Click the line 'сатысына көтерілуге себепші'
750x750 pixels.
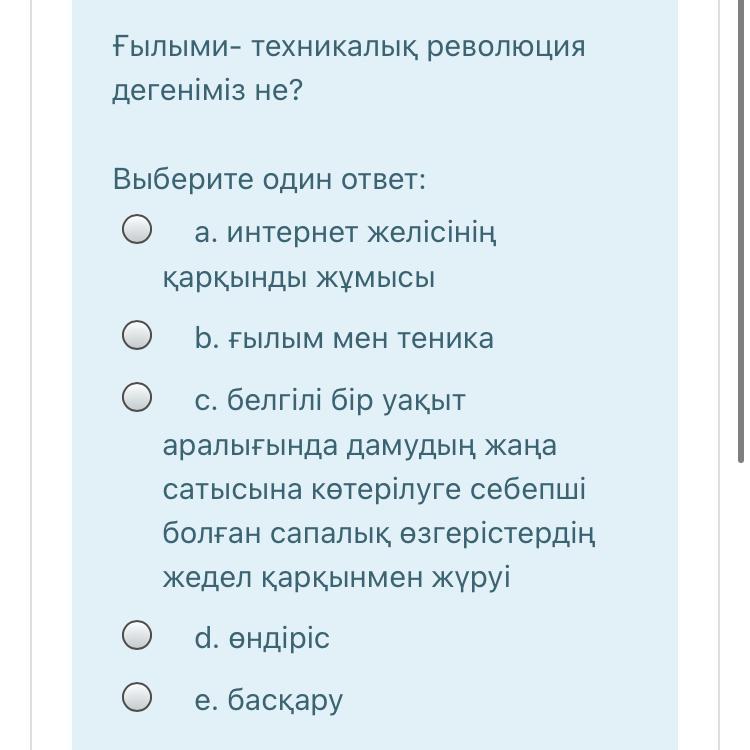tap(374, 489)
